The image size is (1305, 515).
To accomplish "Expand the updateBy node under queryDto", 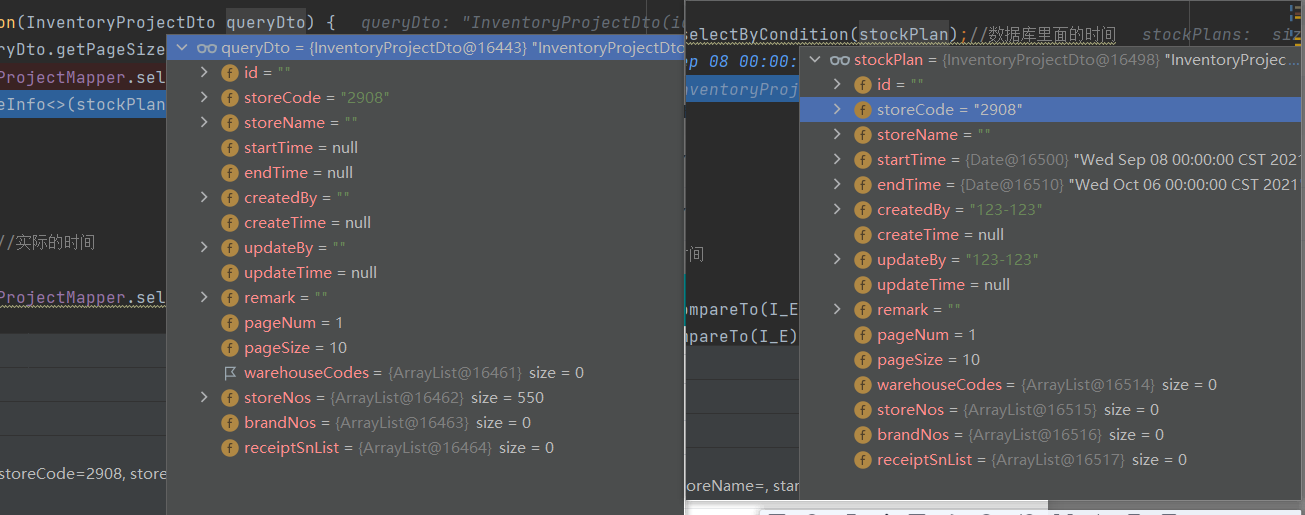I will click(205, 248).
